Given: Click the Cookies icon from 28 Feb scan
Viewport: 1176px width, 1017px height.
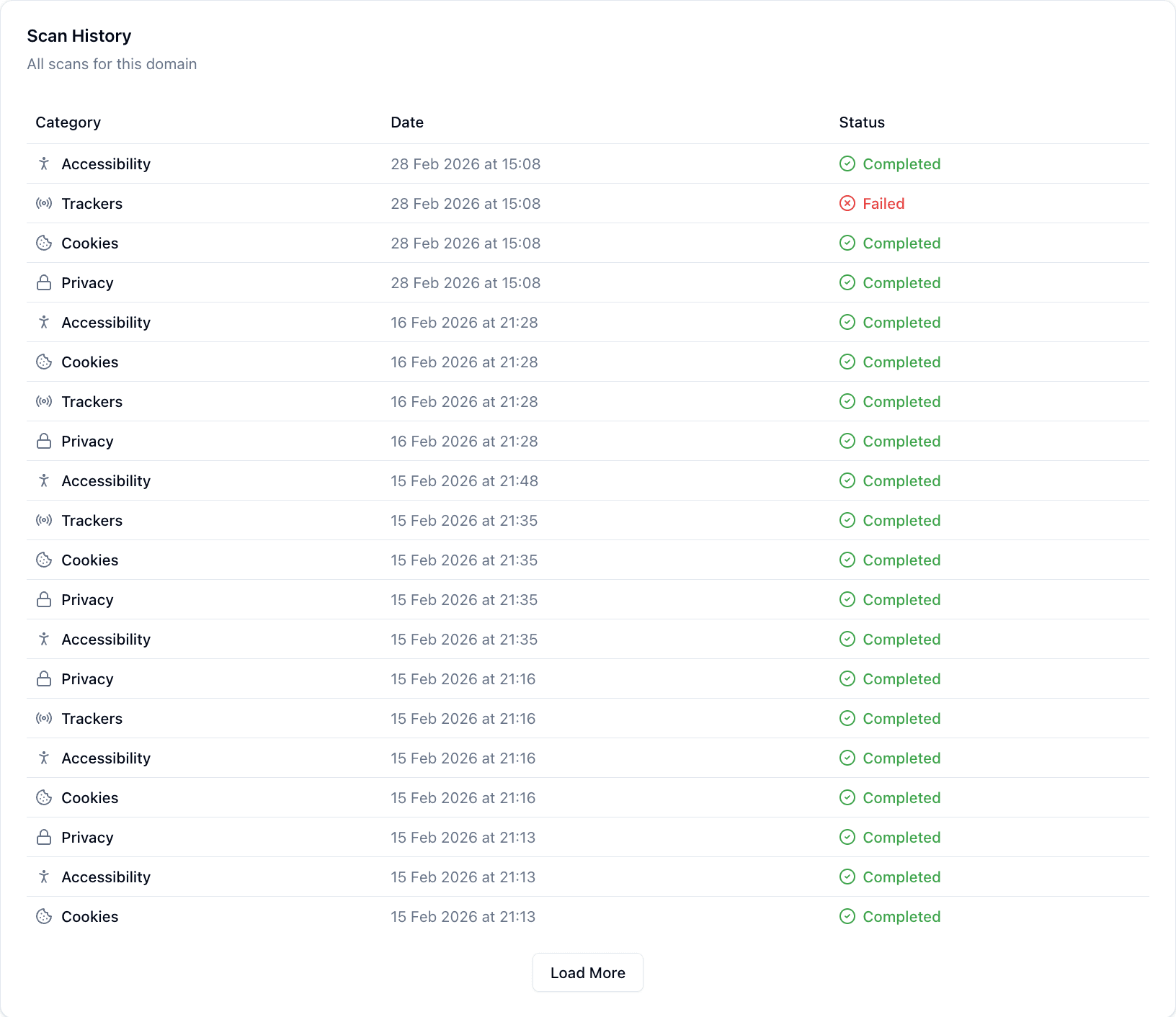Looking at the screenshot, I should pyautogui.click(x=43, y=243).
